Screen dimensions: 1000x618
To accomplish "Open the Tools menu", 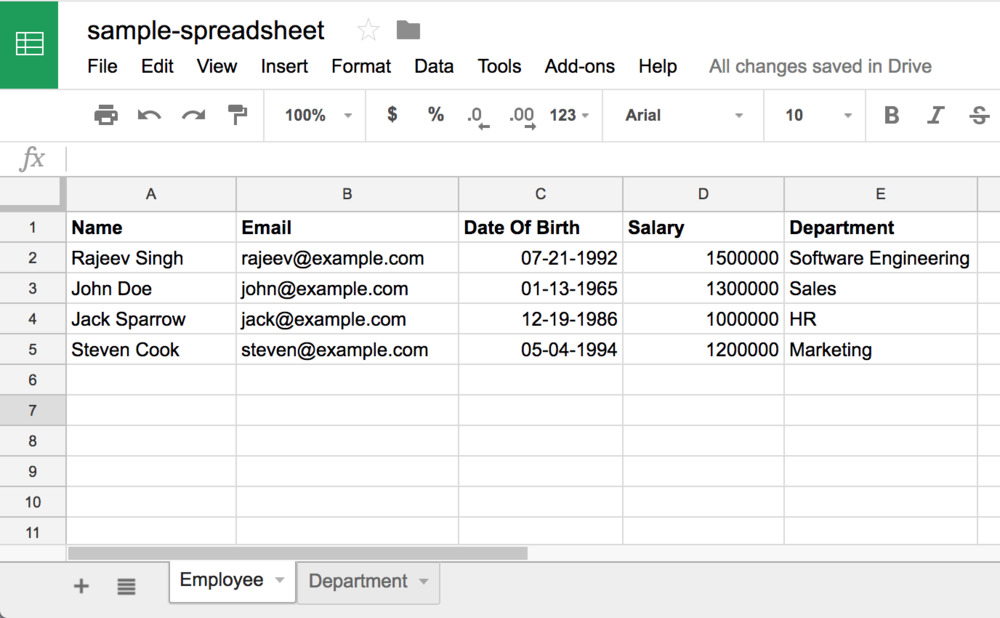I will click(x=499, y=66).
